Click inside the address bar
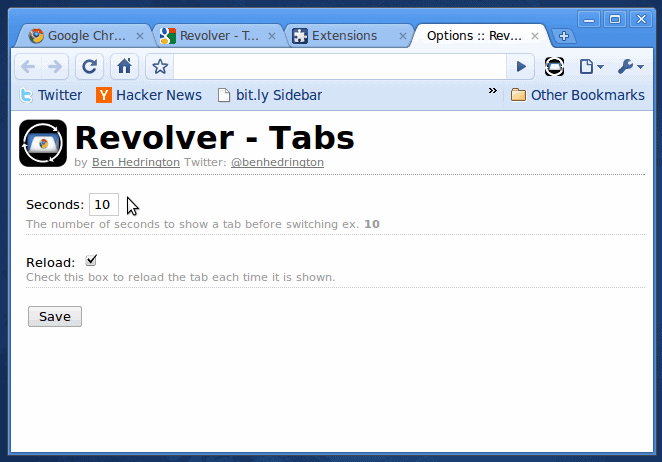This screenshot has width=662, height=462. coord(340,66)
